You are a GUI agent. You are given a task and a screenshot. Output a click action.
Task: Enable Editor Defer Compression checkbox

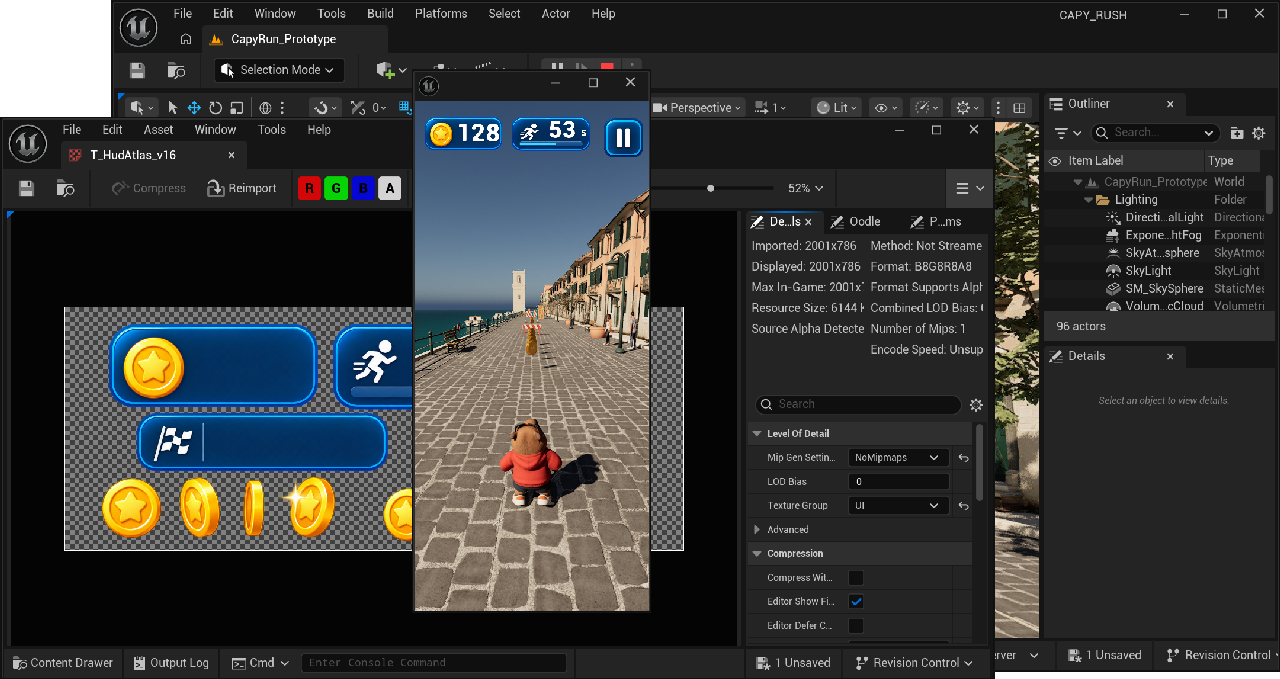pos(856,625)
